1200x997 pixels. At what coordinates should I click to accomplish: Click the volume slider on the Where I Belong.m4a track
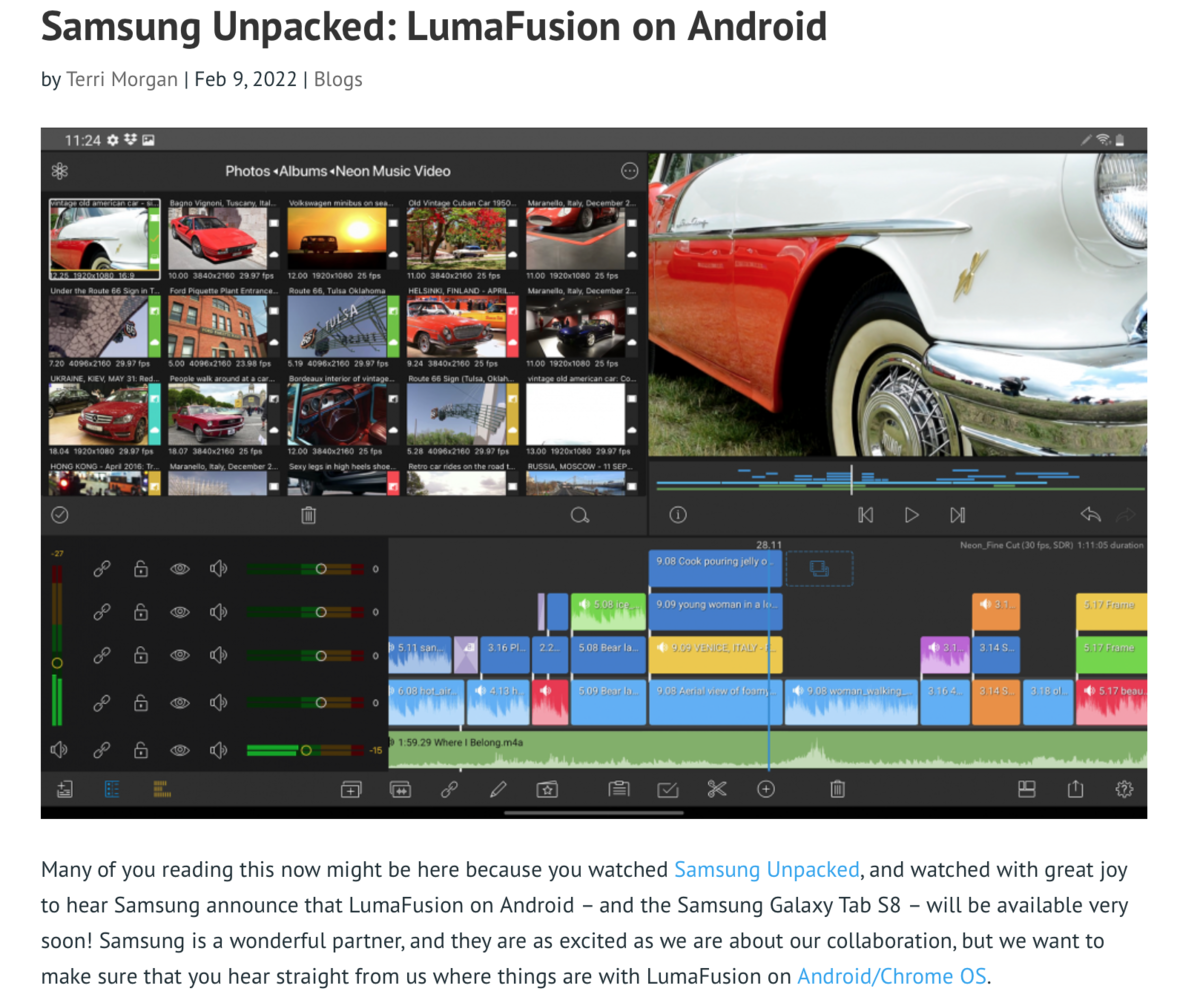[305, 750]
